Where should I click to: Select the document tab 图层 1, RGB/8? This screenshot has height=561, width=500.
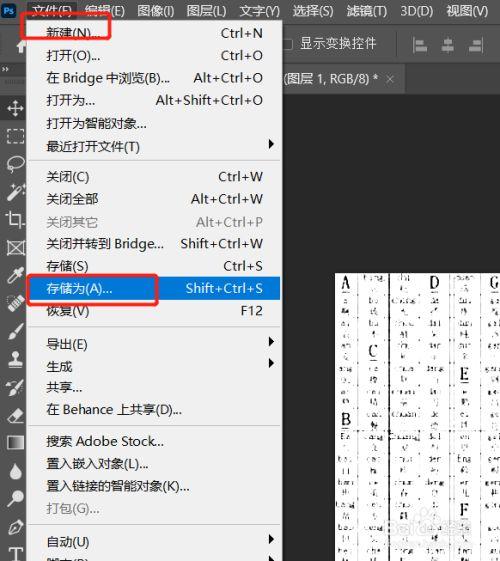[331, 79]
